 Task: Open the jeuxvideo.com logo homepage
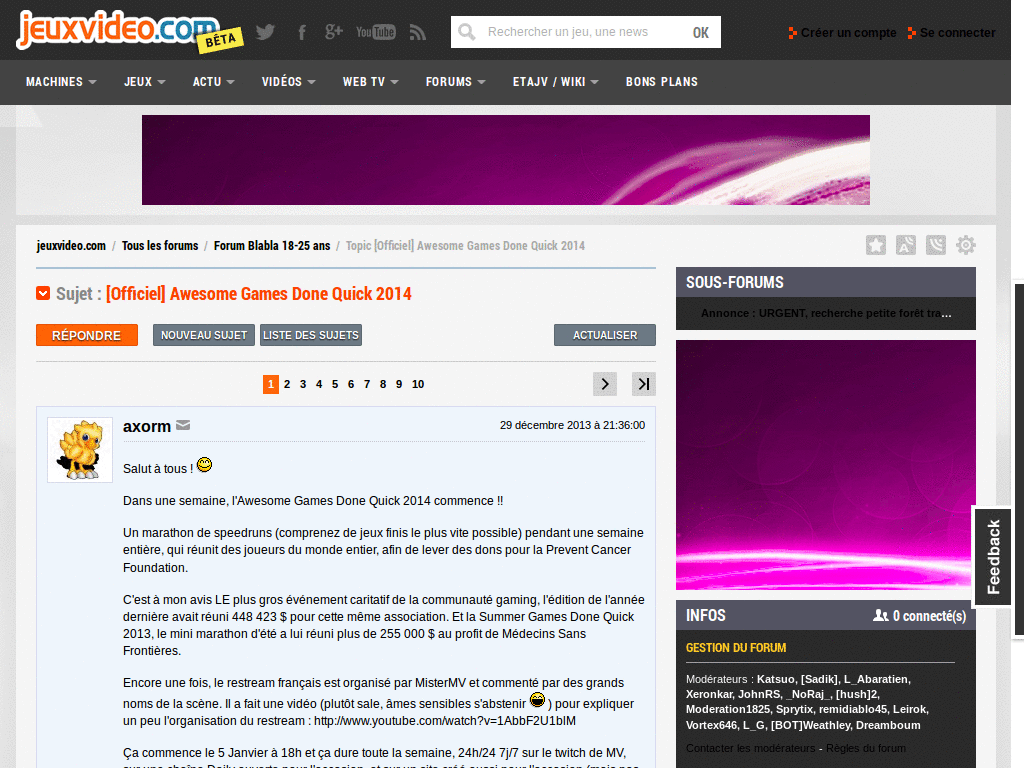click(x=118, y=29)
